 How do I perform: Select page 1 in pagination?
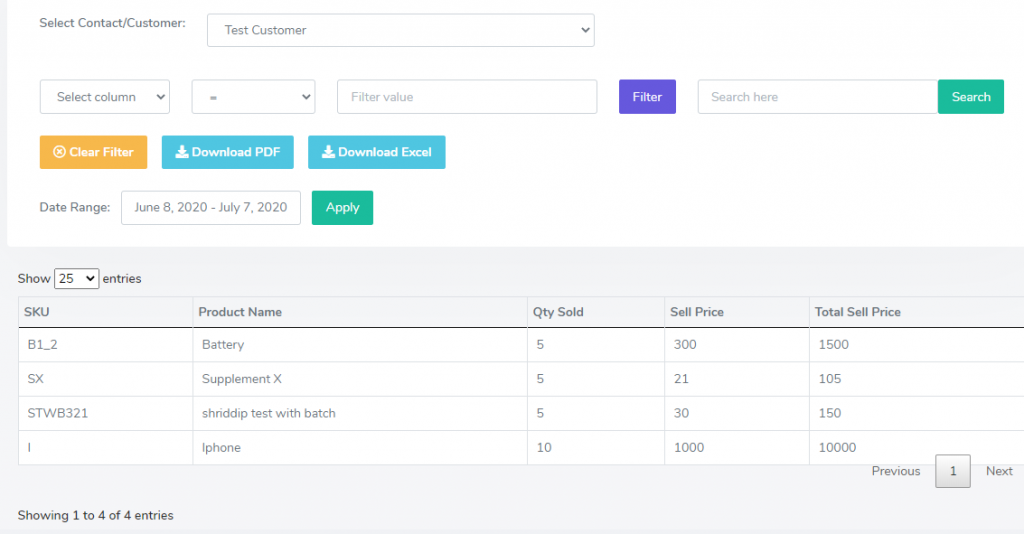point(952,471)
